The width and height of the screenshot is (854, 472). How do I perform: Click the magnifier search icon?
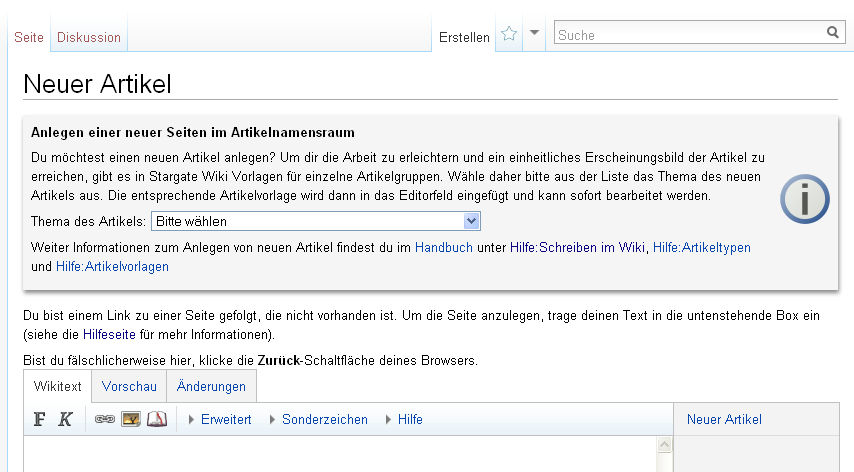[x=832, y=33]
